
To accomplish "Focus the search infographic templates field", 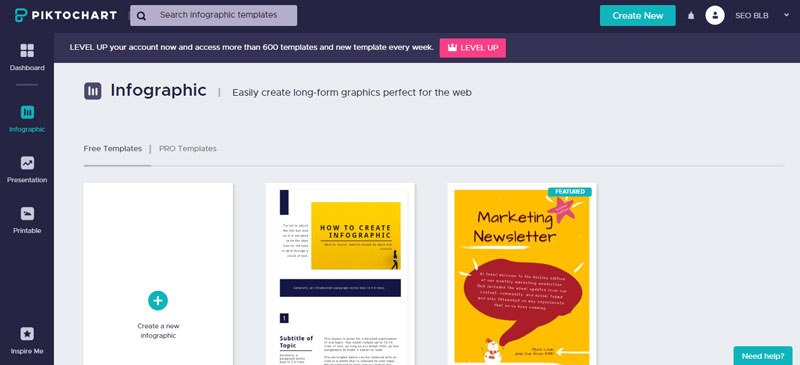I will 213,15.
